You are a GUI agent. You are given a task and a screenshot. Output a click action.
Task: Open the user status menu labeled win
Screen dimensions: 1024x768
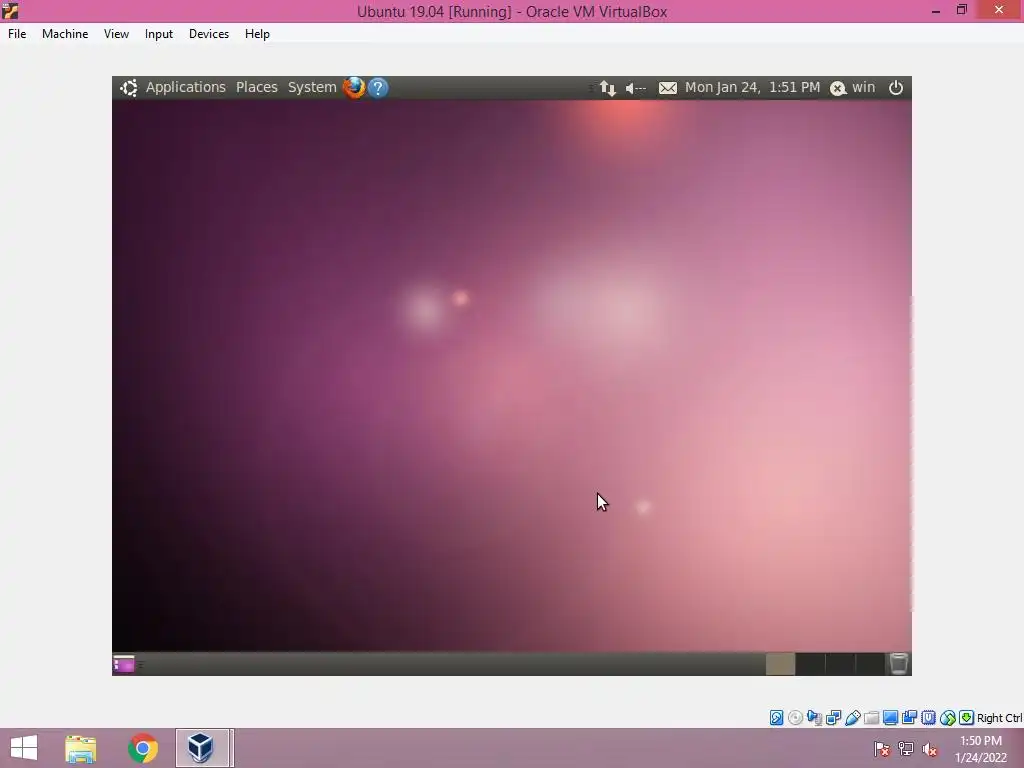coord(852,88)
